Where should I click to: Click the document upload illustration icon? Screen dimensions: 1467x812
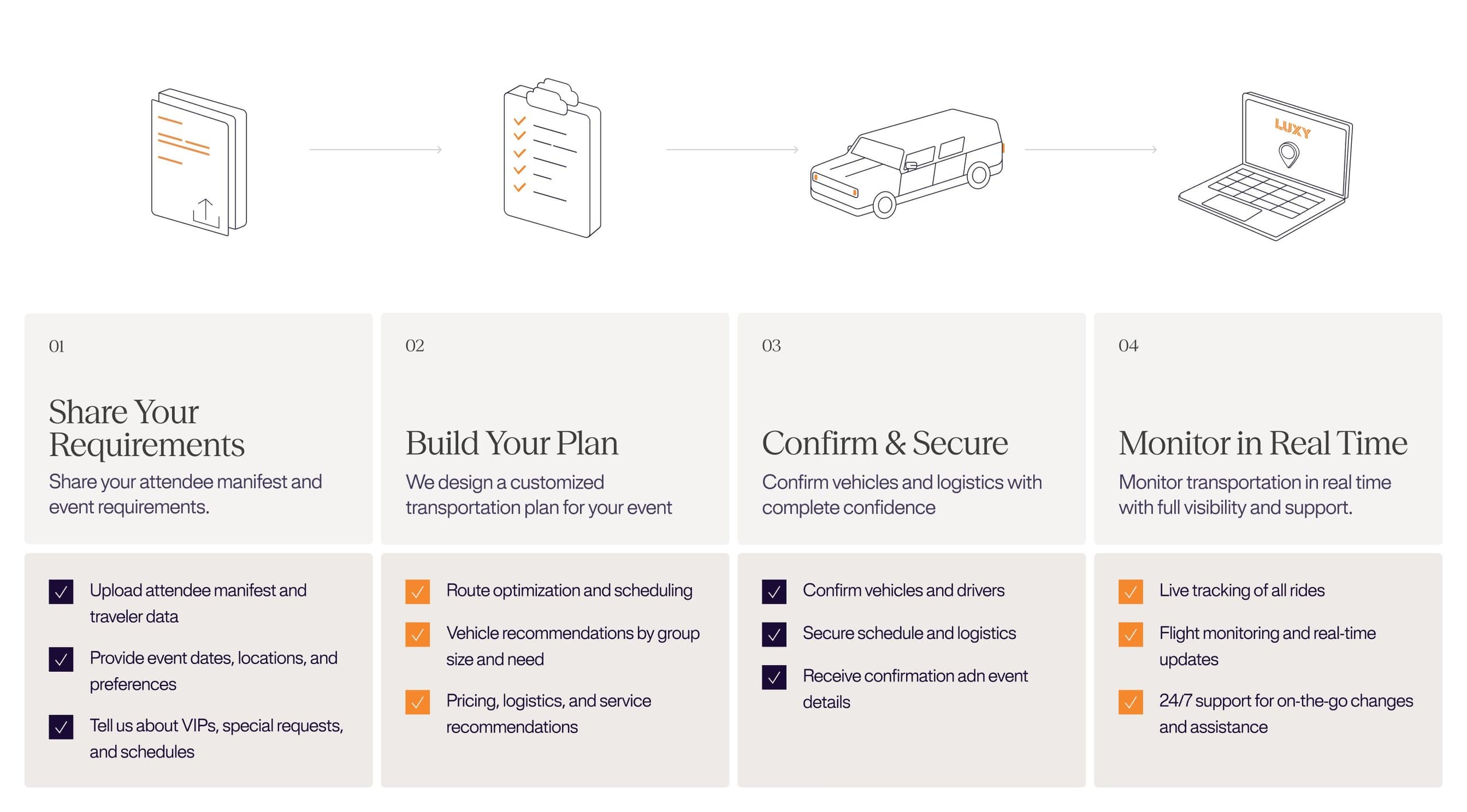point(199,162)
